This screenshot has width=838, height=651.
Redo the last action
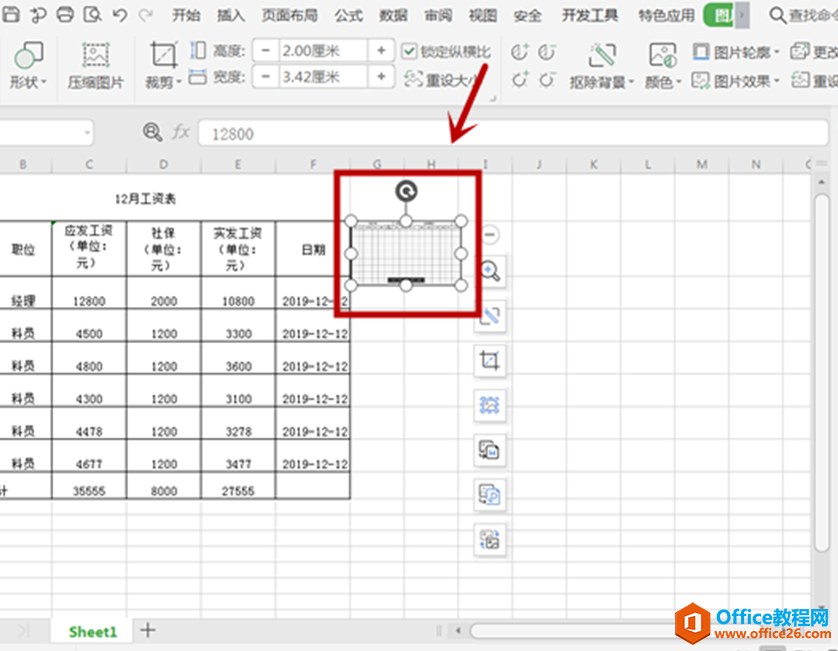(x=145, y=14)
